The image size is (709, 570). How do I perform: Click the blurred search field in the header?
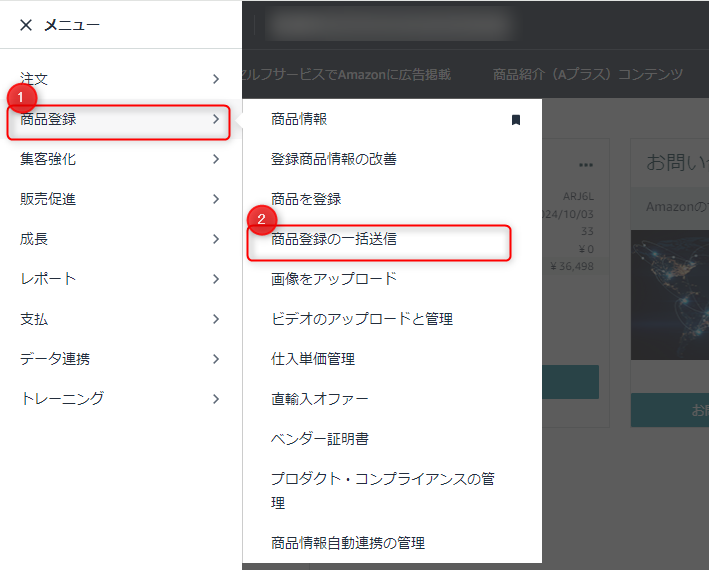tap(390, 24)
